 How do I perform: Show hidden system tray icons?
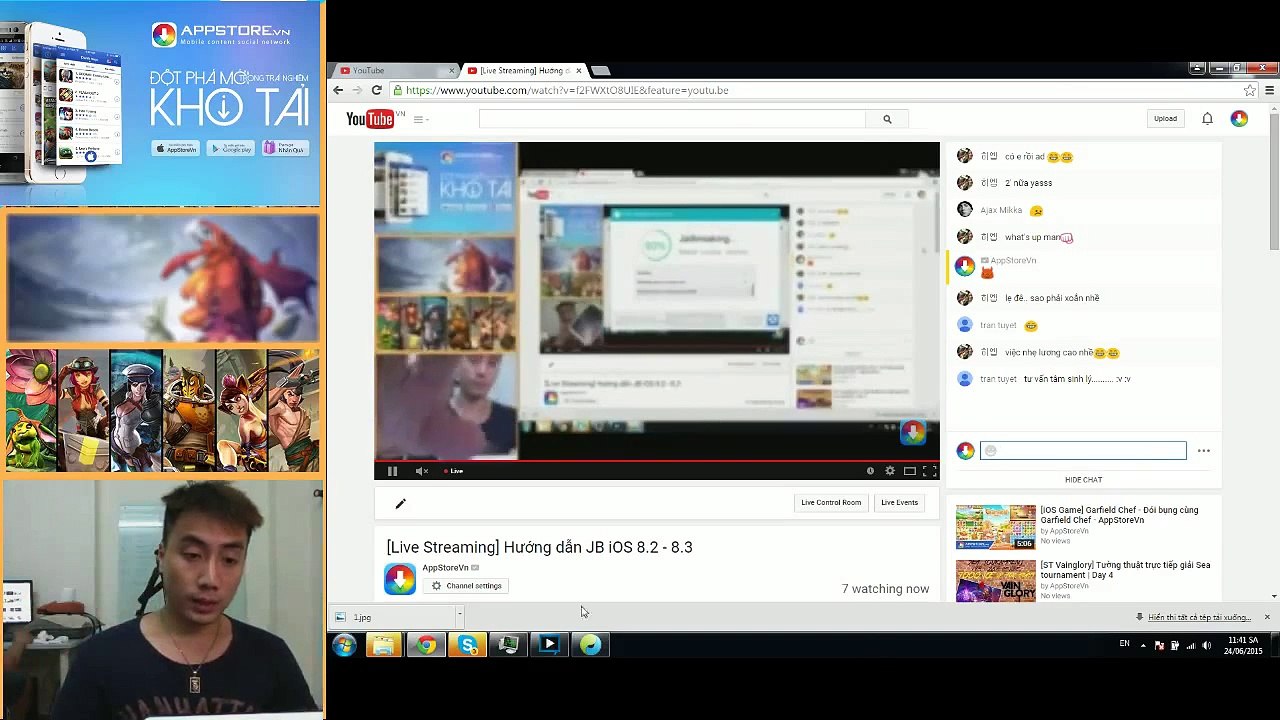(x=1143, y=645)
